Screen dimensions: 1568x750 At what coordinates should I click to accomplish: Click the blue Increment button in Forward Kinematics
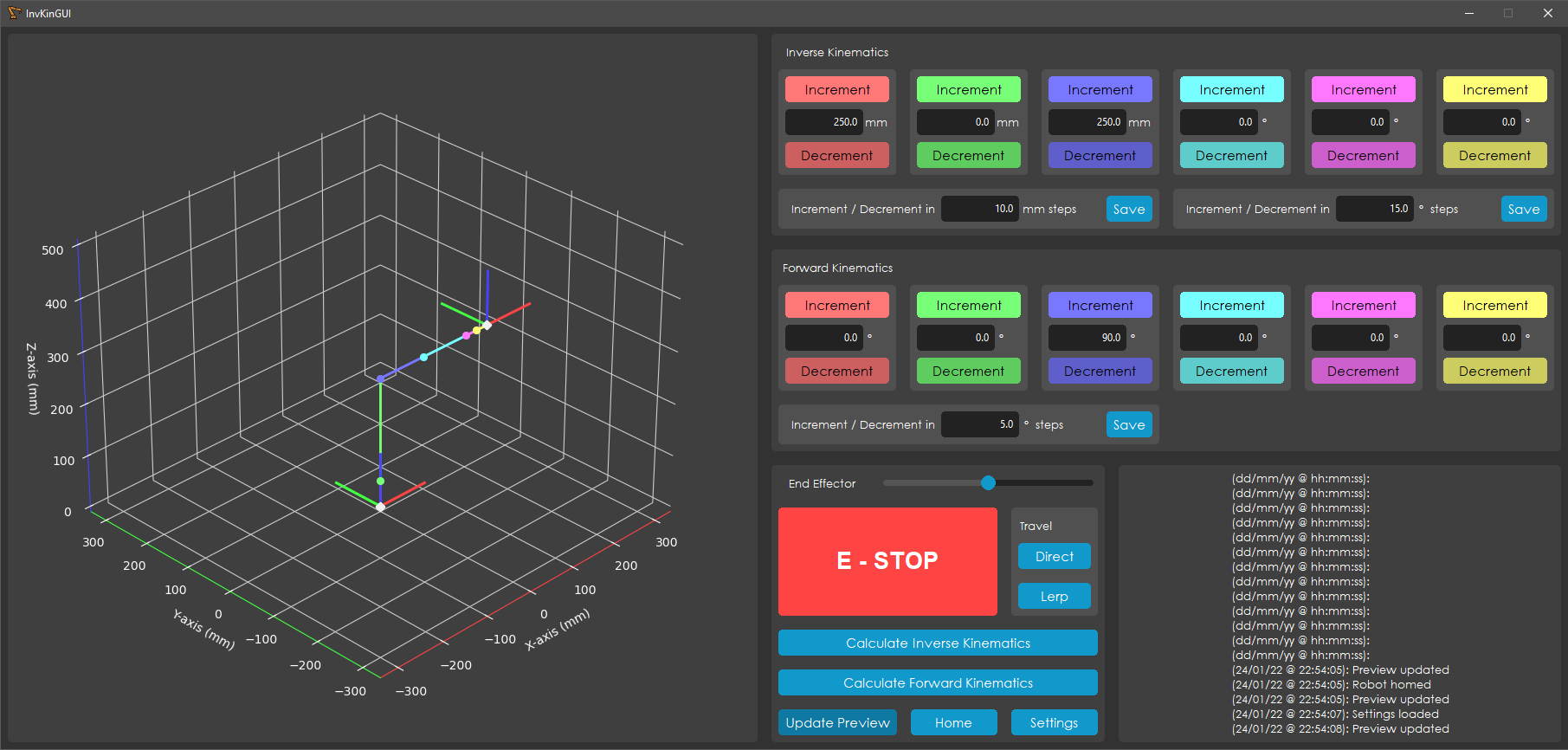(x=1100, y=305)
